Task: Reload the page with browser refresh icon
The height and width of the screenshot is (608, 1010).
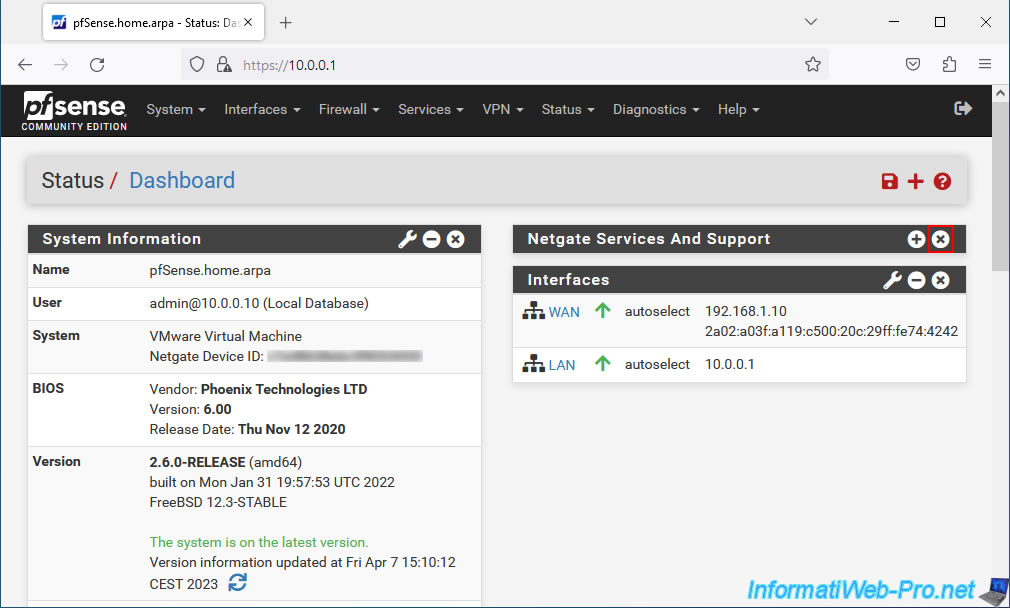Action: [97, 64]
